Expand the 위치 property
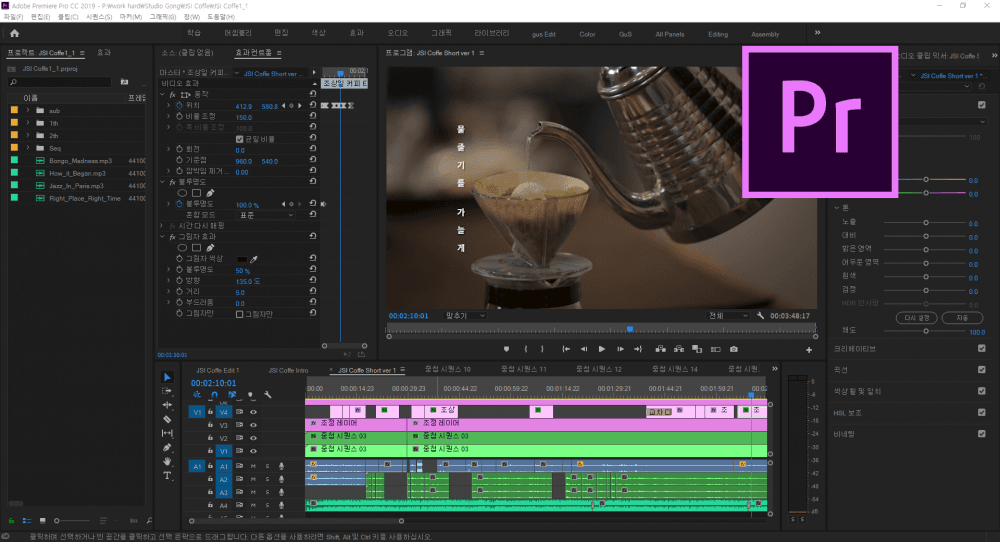 coord(168,105)
